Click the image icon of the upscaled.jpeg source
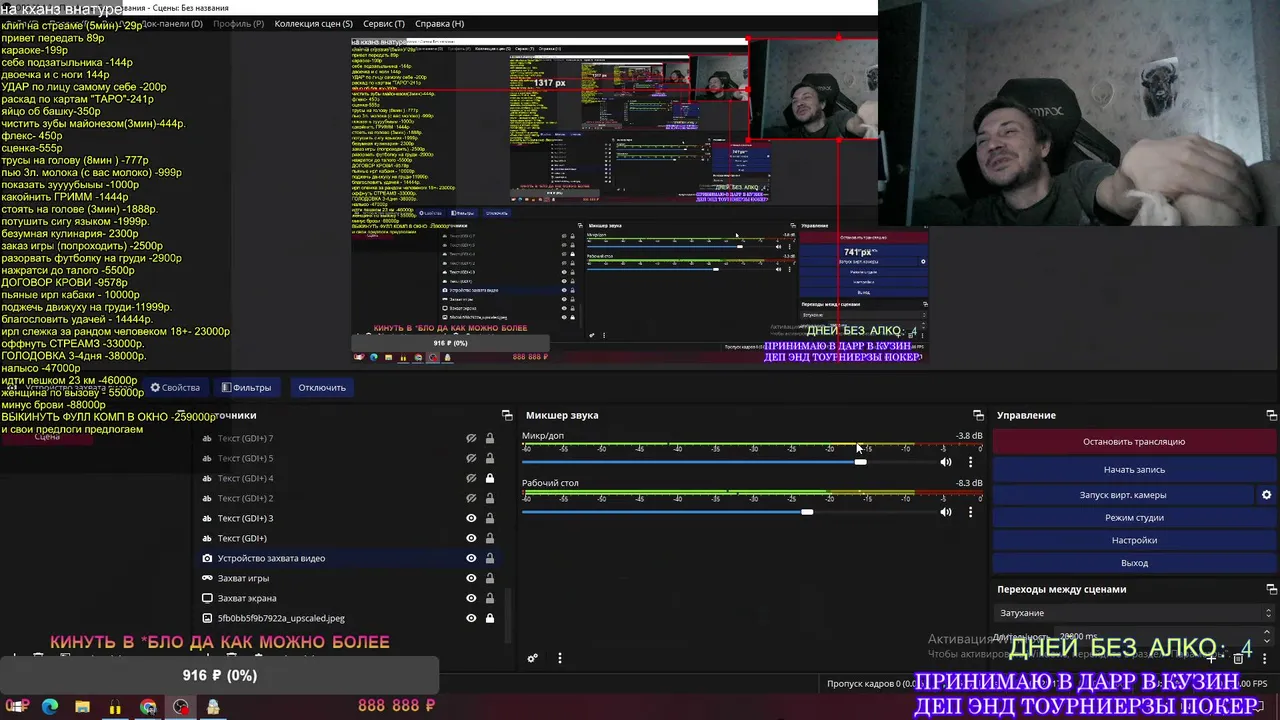1280x720 pixels. pyautogui.click(x=207, y=618)
